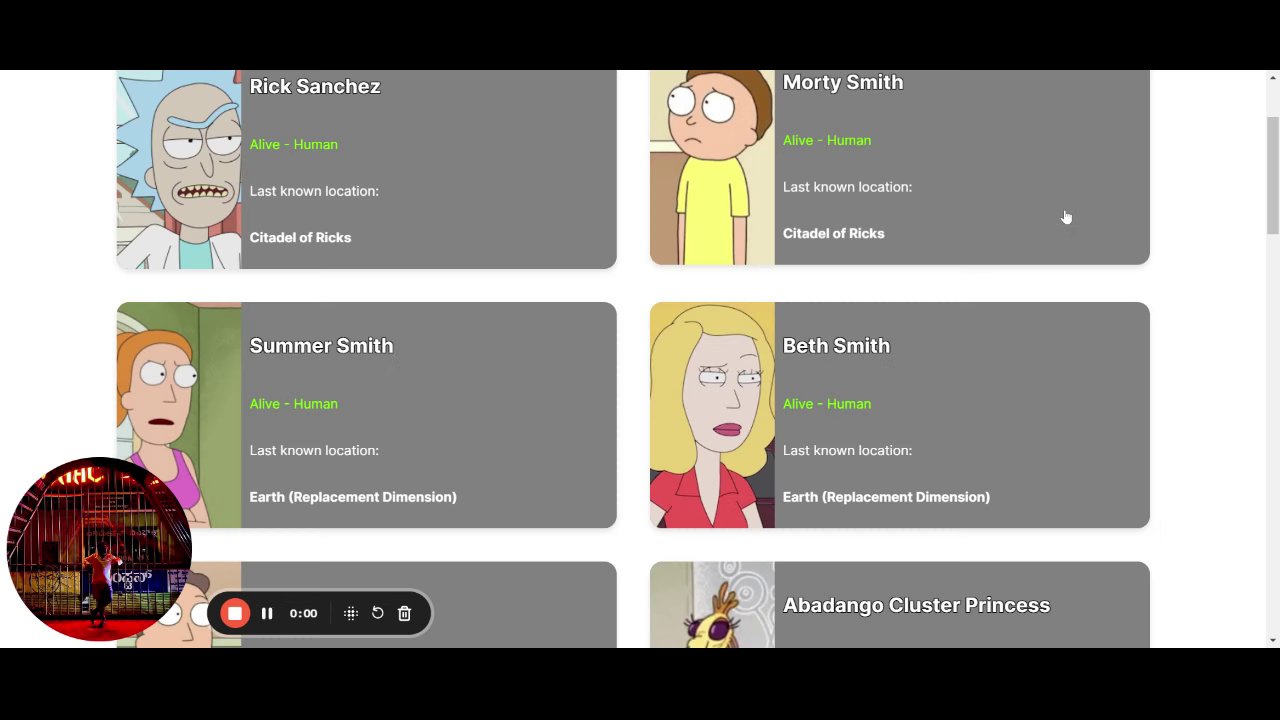Select the Abadango Cluster Princess heading
This screenshot has width=1280, height=720.
(916, 605)
